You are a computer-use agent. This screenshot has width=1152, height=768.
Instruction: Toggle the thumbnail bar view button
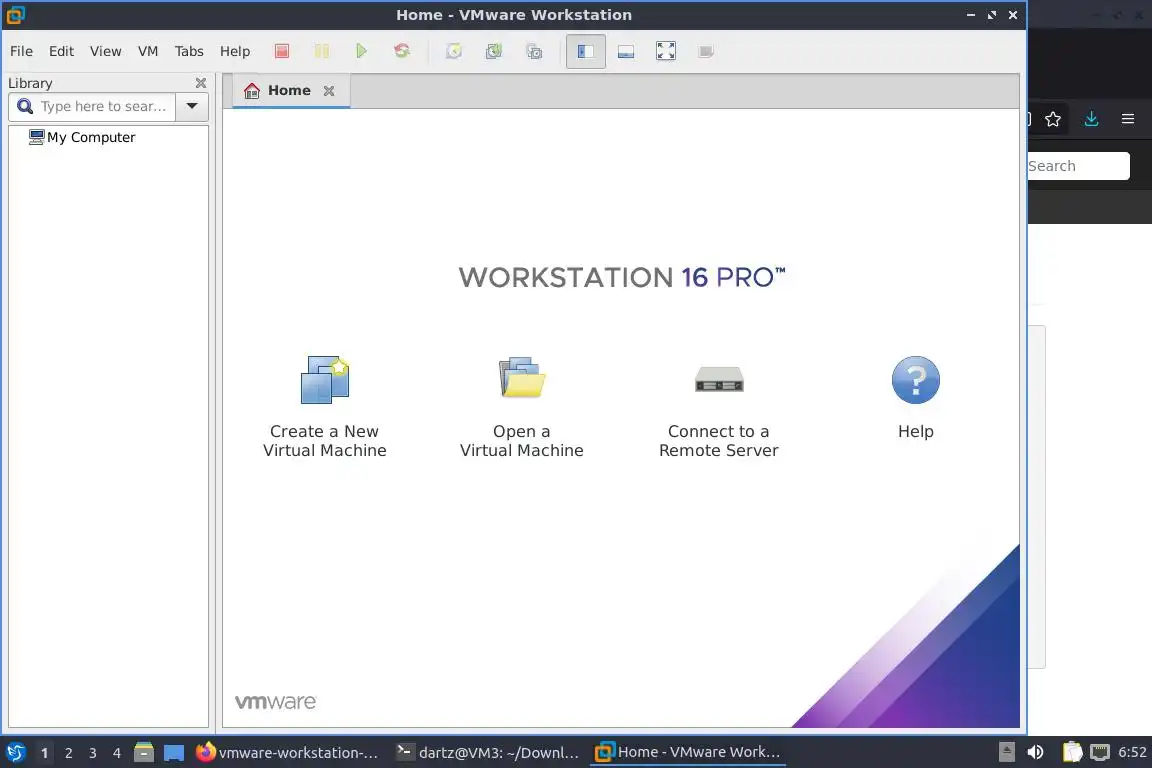[626, 51]
